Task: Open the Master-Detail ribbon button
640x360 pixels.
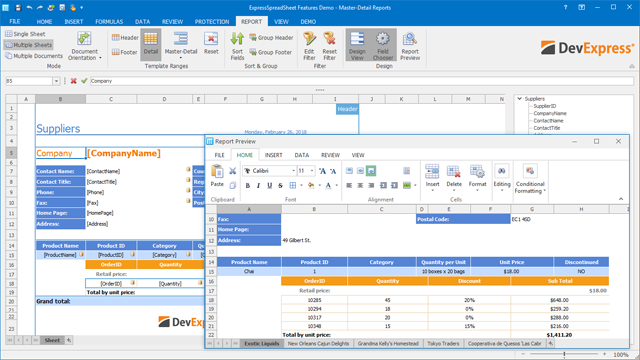Action: pos(181,45)
